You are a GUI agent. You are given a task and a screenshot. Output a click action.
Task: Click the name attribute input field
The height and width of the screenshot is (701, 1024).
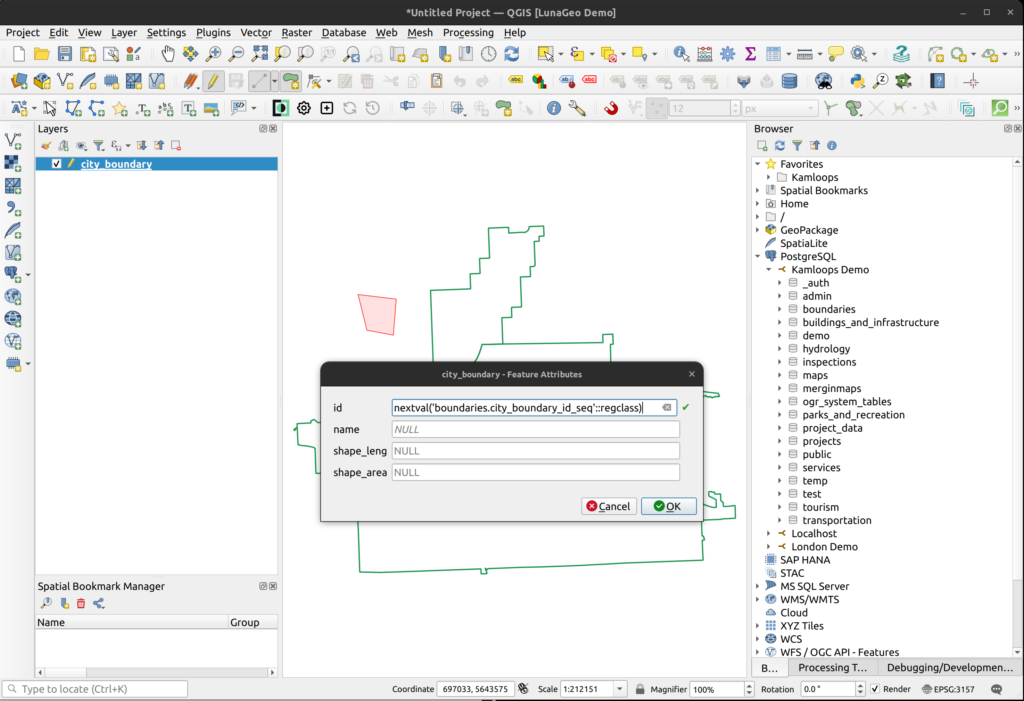pos(535,429)
